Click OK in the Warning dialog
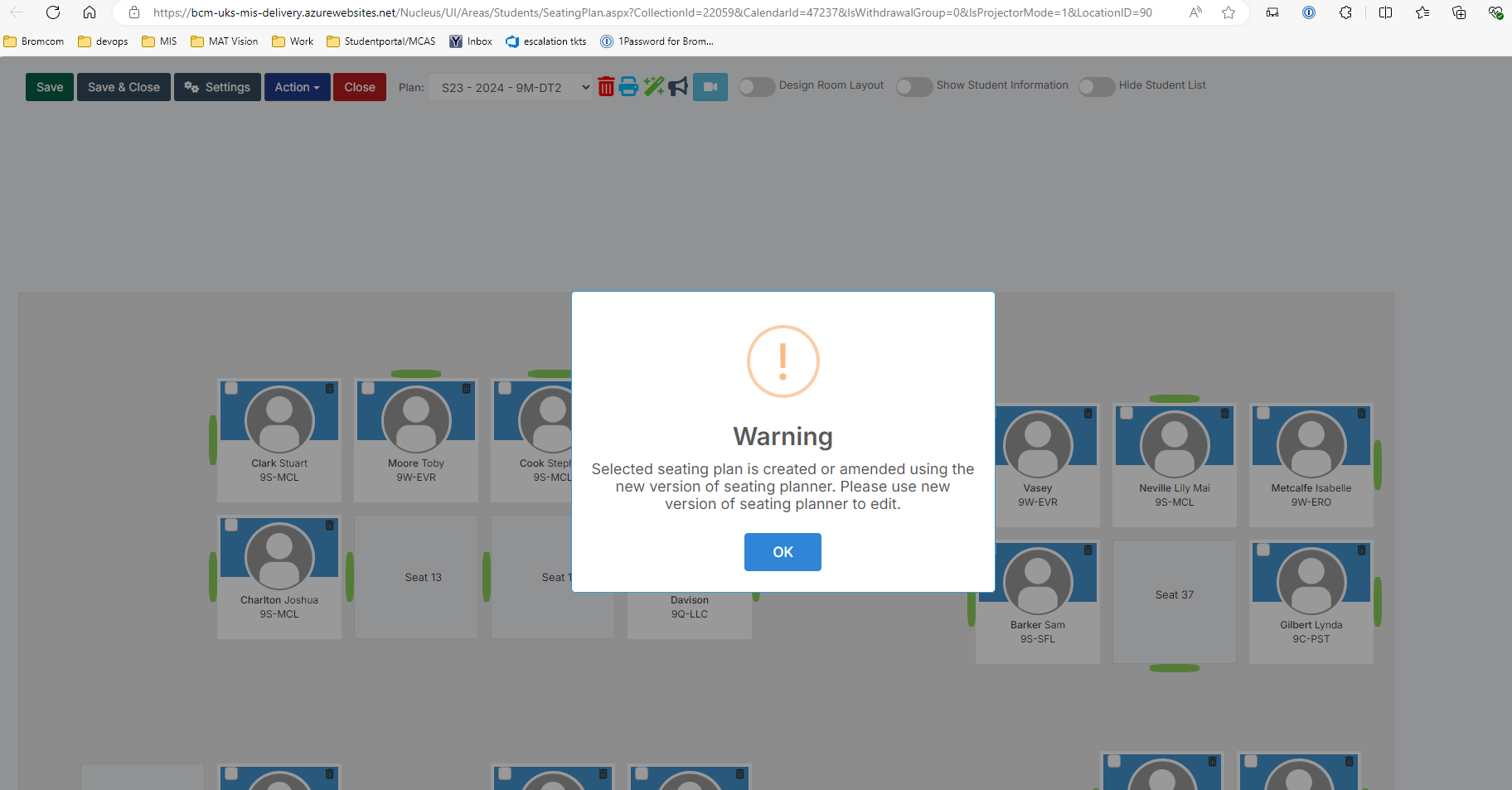1512x790 pixels. pyautogui.click(x=783, y=552)
